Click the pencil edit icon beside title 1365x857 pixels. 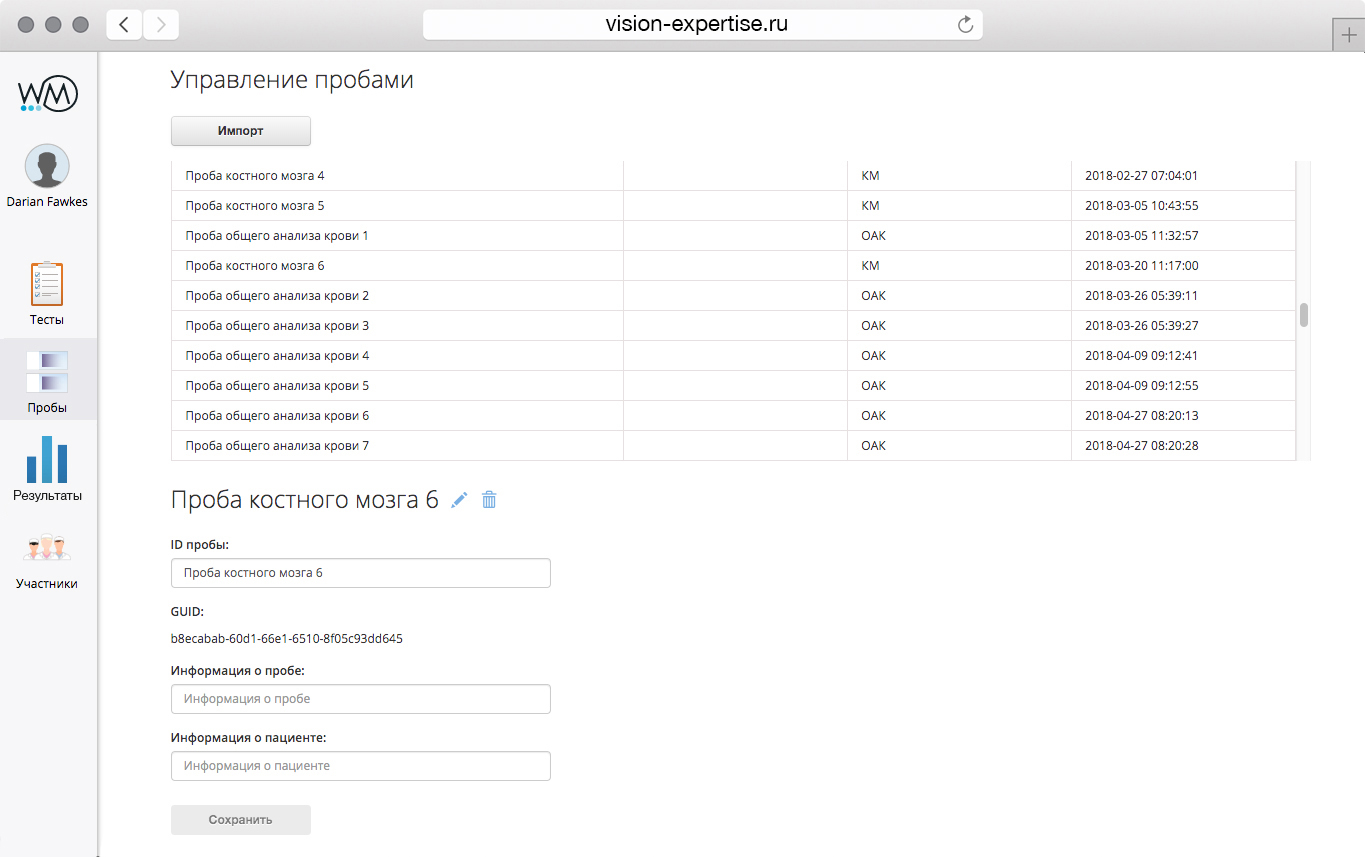pos(459,500)
